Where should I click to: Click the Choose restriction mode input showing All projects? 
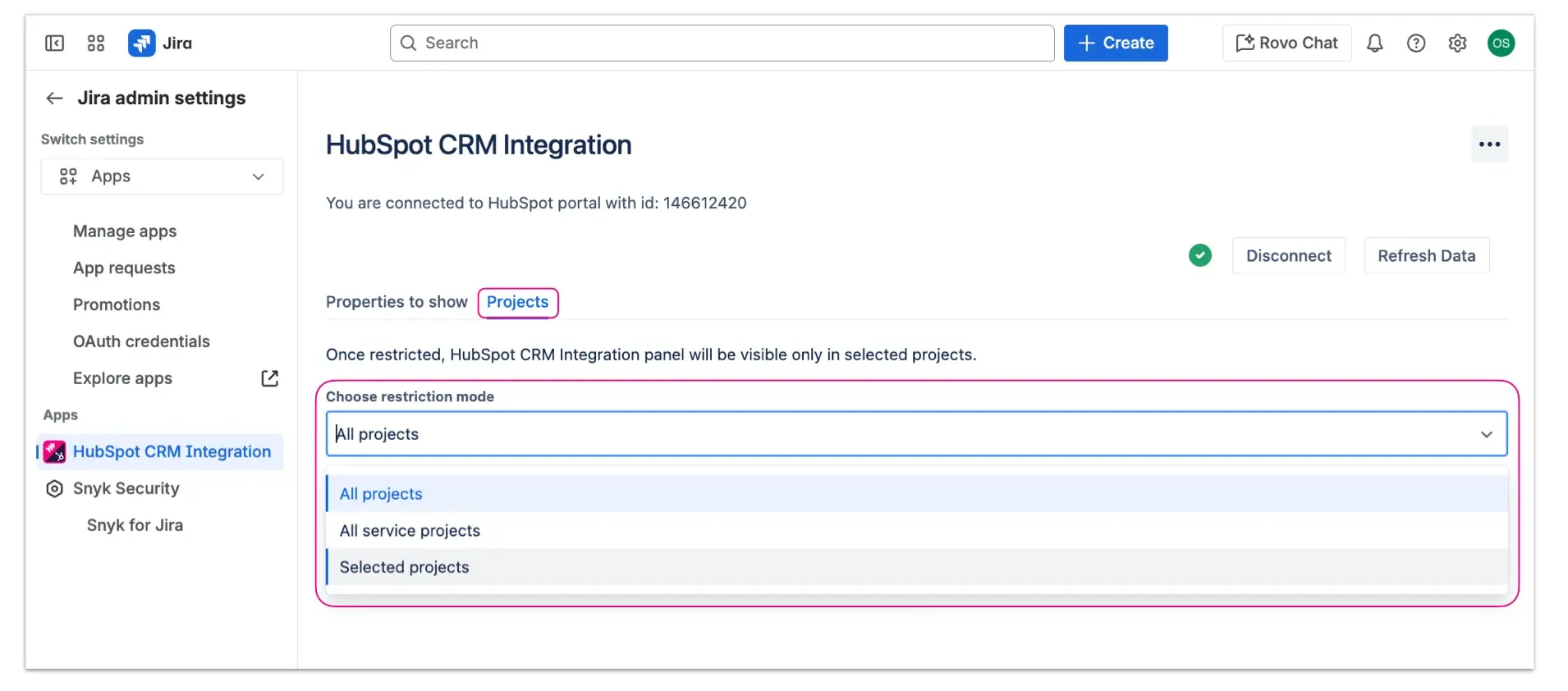coord(916,434)
